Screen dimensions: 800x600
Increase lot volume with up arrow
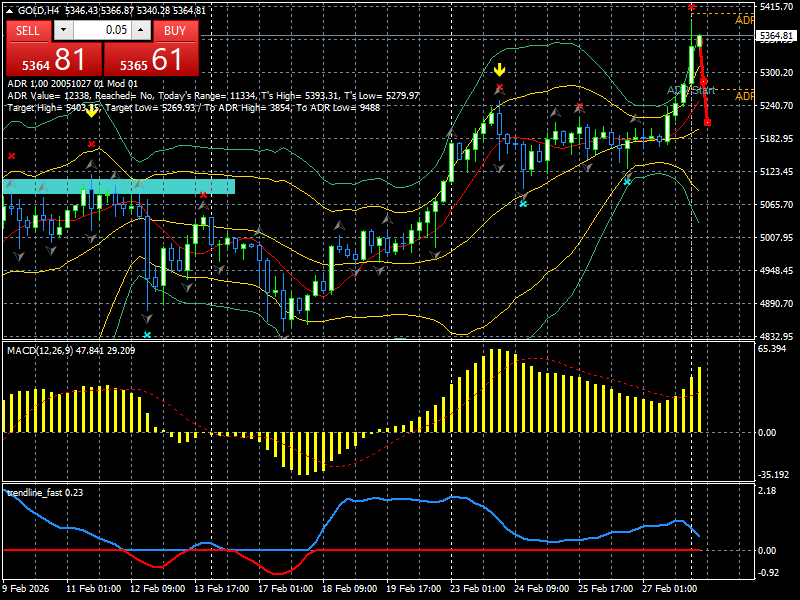click(141, 30)
